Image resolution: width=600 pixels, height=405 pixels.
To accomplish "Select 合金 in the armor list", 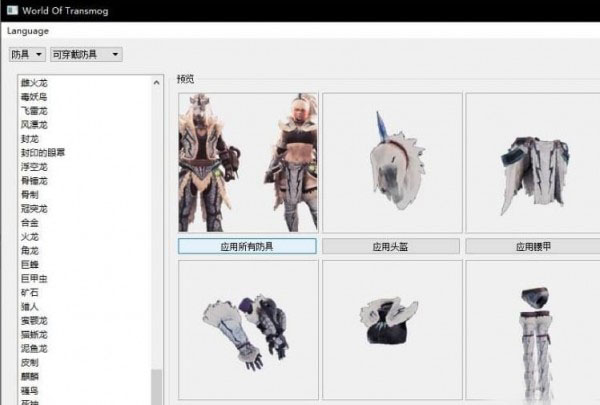I will point(30,223).
